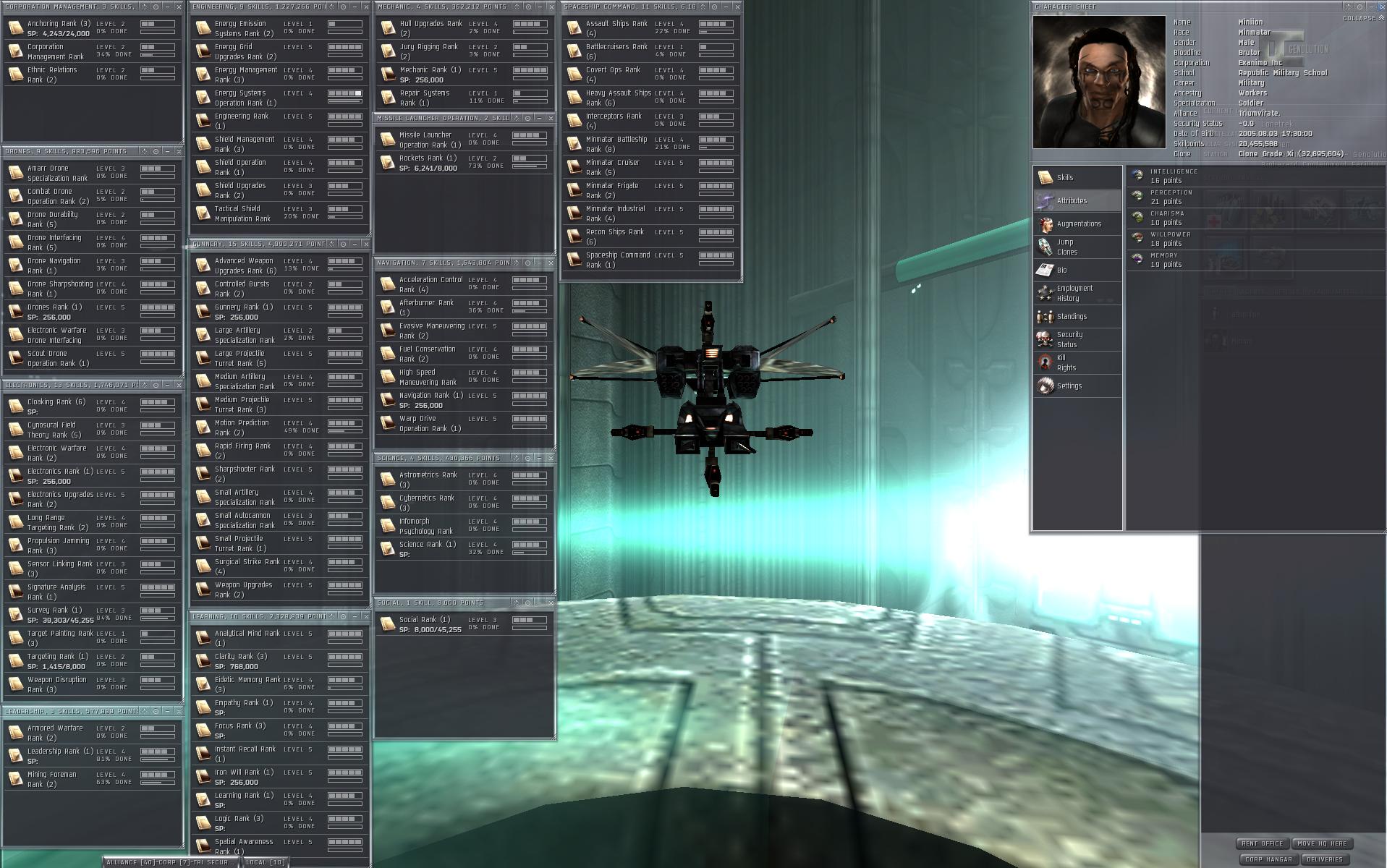Open the Jump Clones tab
The height and width of the screenshot is (868, 1387).
coord(1077,247)
